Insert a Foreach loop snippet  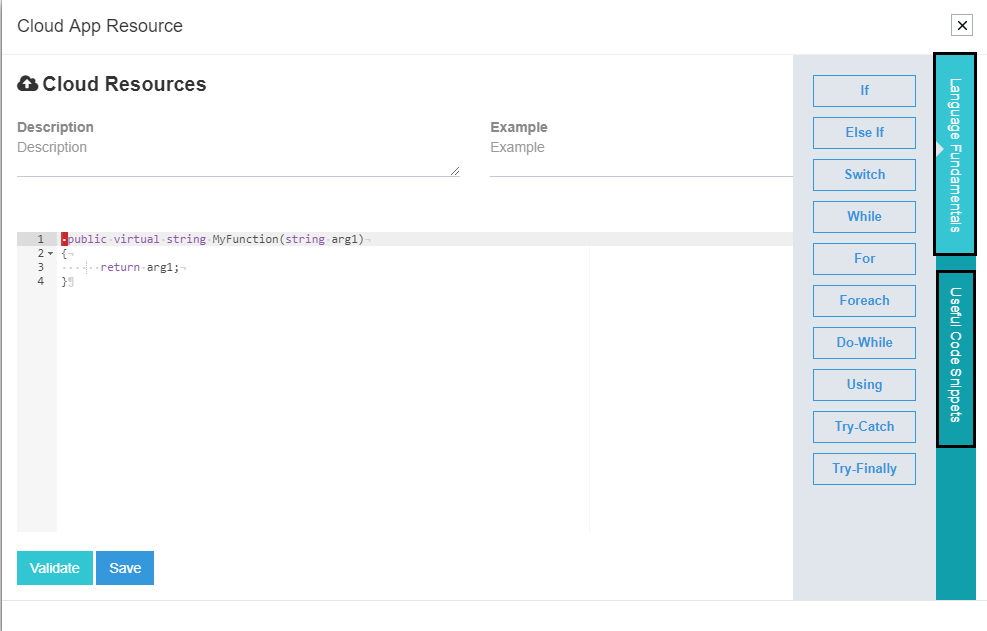pyautogui.click(x=863, y=300)
